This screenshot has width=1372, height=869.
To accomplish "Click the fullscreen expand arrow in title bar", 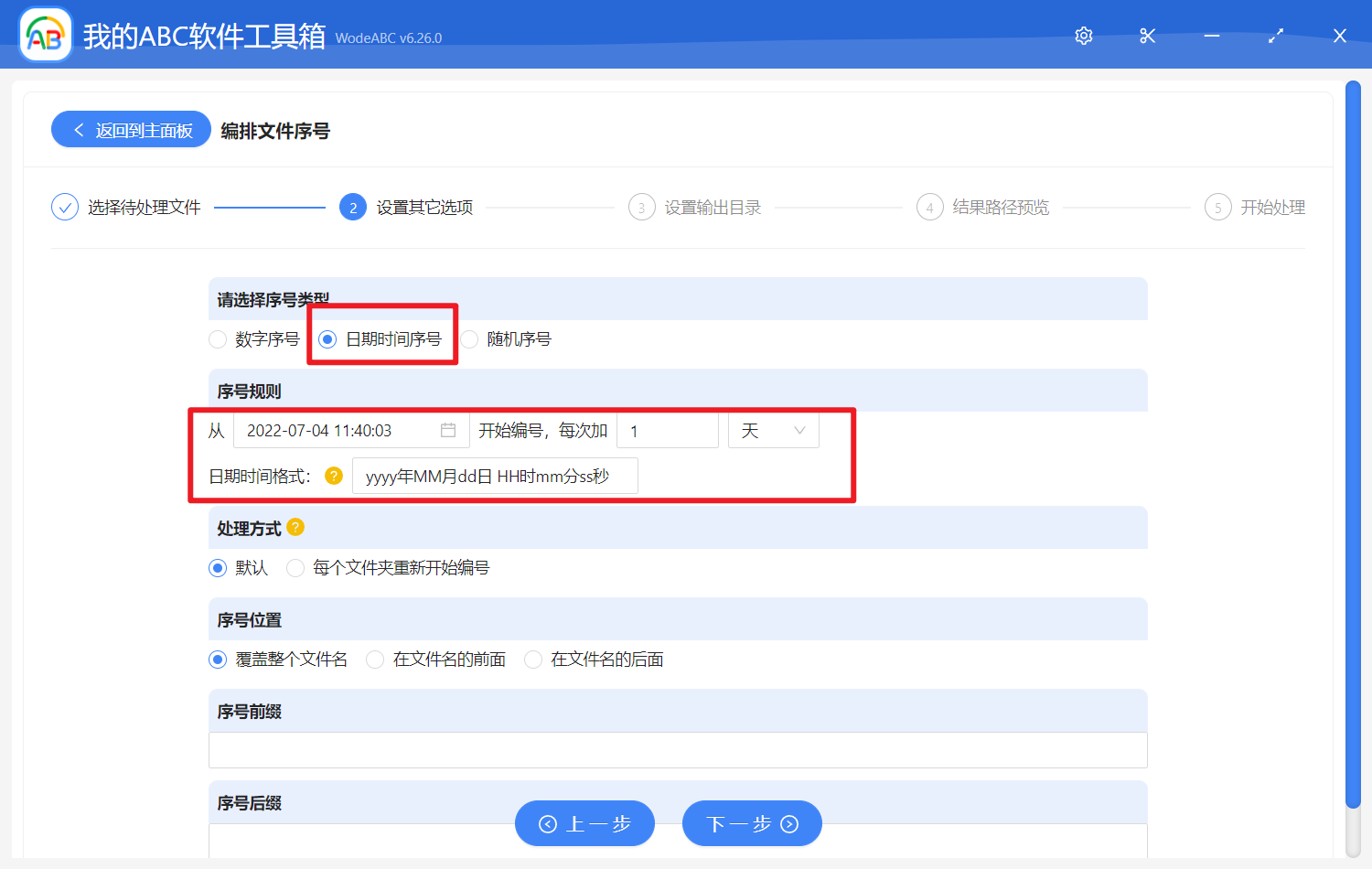I will 1275,35.
